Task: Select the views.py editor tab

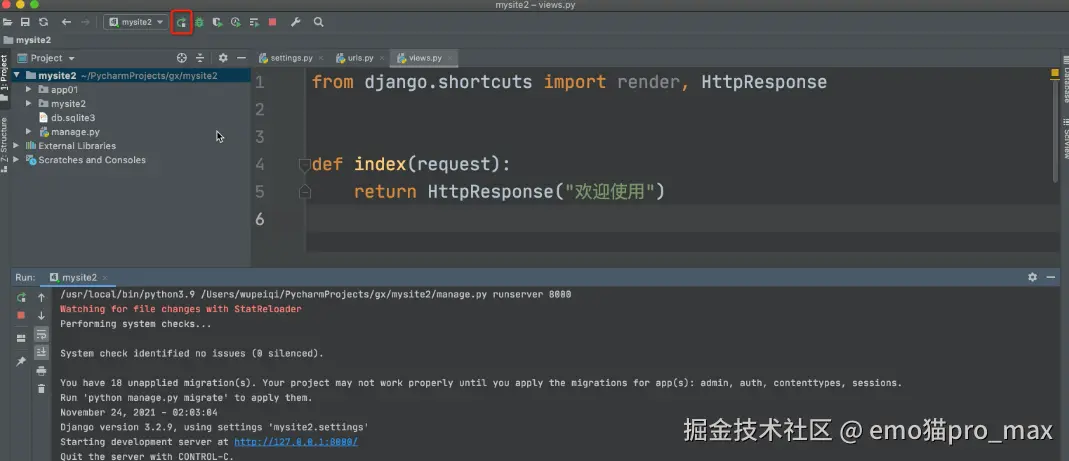Action: pos(423,59)
